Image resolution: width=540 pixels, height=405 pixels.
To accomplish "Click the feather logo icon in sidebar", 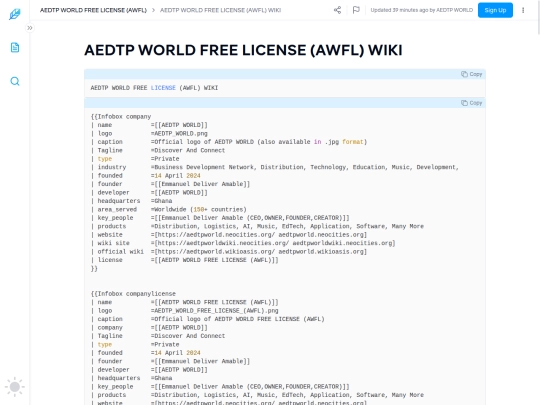I will (x=15, y=14).
